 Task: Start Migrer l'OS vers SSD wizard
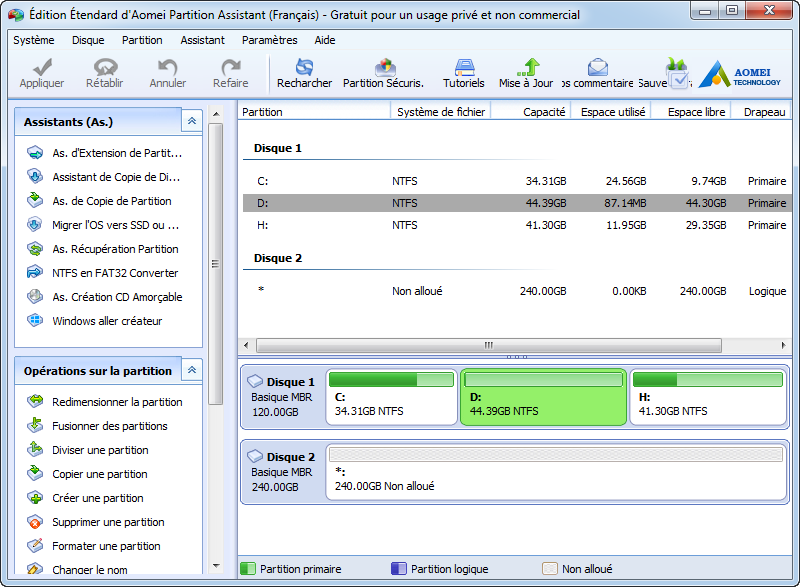pyautogui.click(x=104, y=225)
